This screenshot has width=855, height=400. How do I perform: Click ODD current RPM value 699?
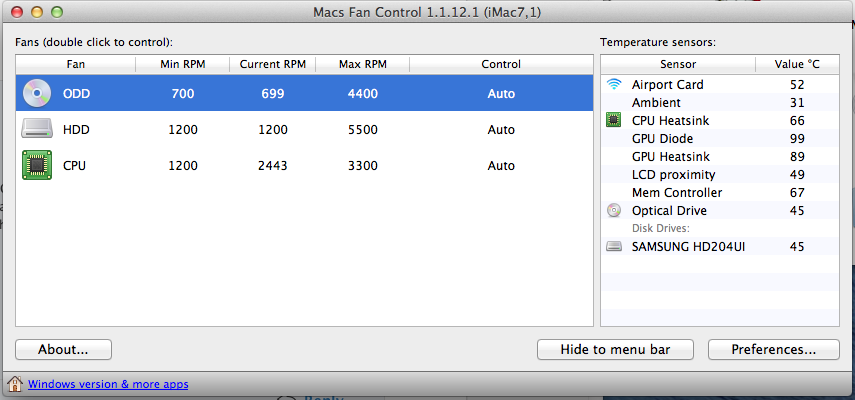tap(273, 94)
